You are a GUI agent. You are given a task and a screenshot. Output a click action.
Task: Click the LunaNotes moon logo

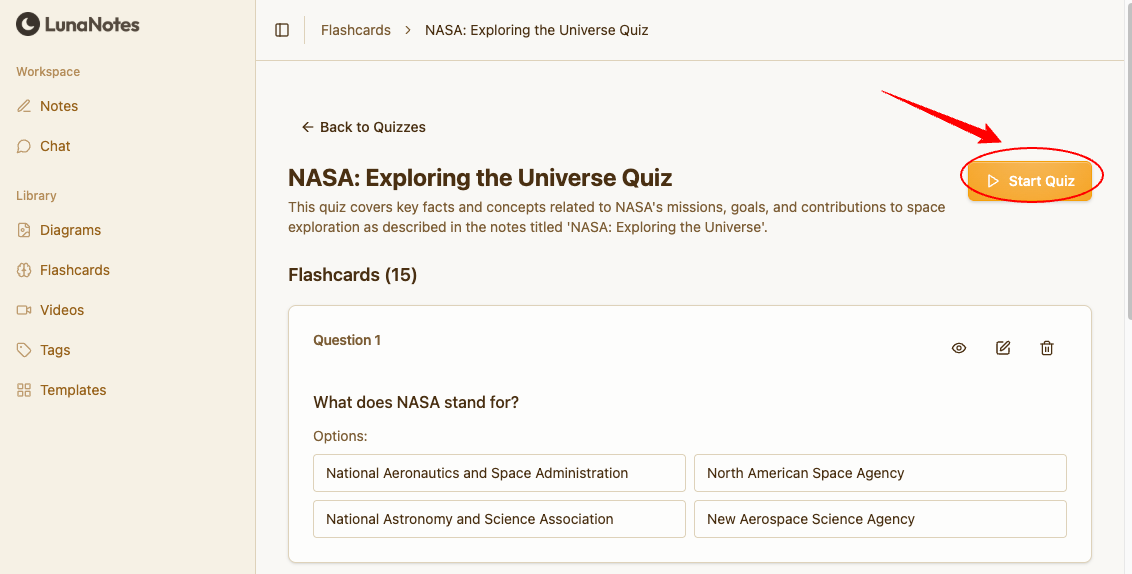tap(28, 24)
